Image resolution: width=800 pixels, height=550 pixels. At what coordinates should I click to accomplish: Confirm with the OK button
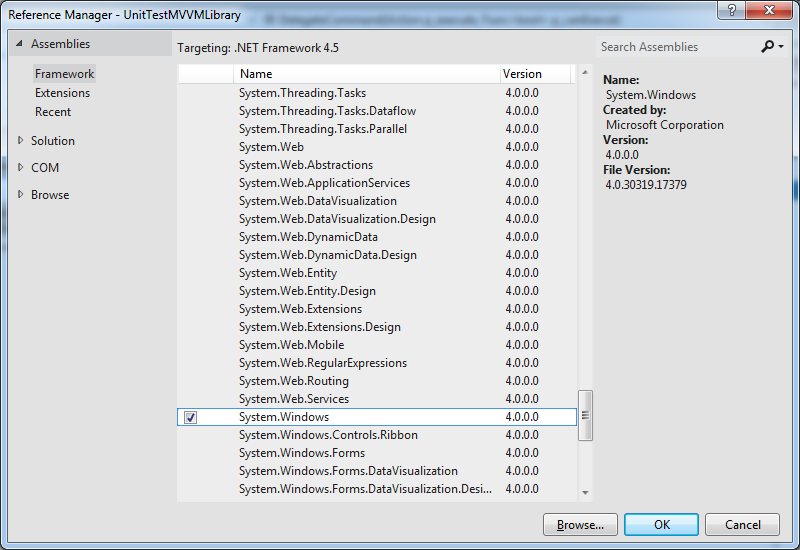pyautogui.click(x=661, y=524)
